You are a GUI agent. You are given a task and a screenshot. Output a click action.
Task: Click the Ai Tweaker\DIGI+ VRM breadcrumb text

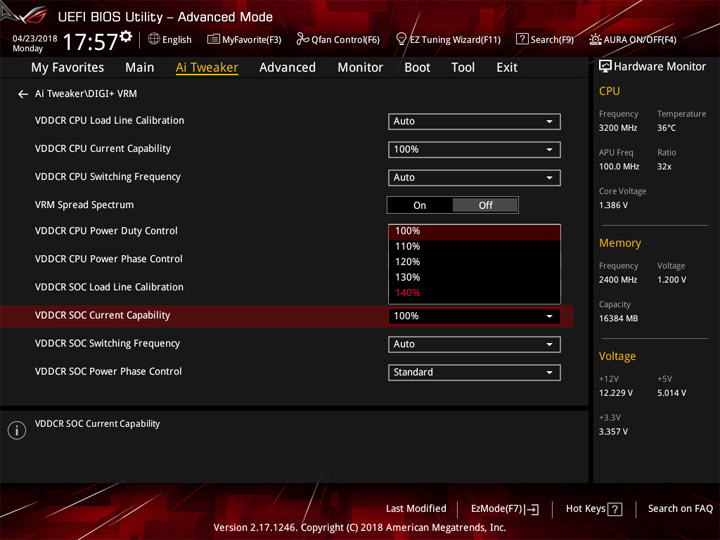[86, 94]
